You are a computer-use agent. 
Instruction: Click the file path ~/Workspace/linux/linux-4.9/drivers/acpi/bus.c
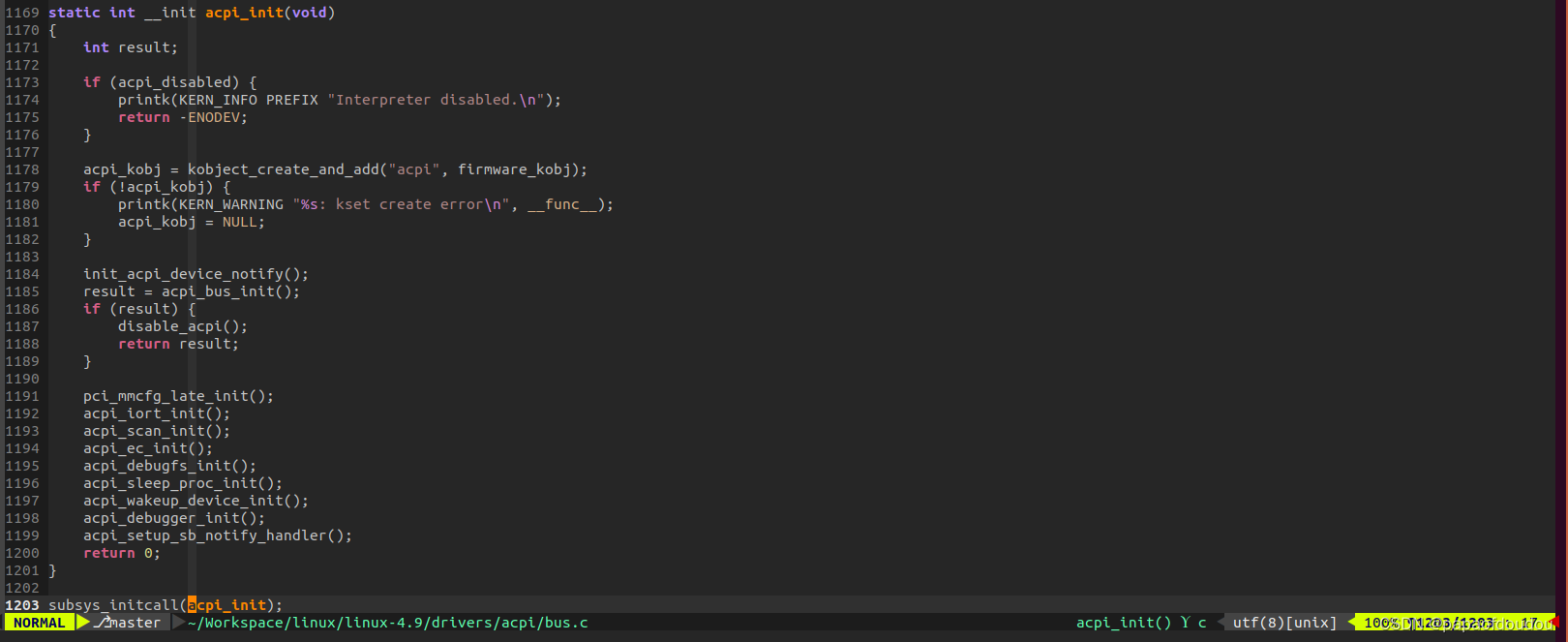click(388, 623)
